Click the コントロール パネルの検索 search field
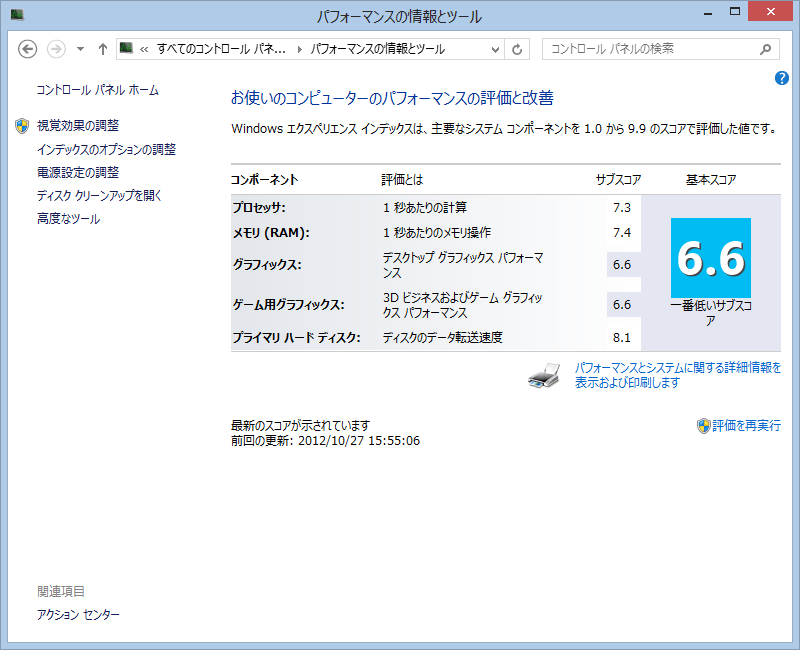The width and height of the screenshot is (800, 650). click(x=660, y=49)
